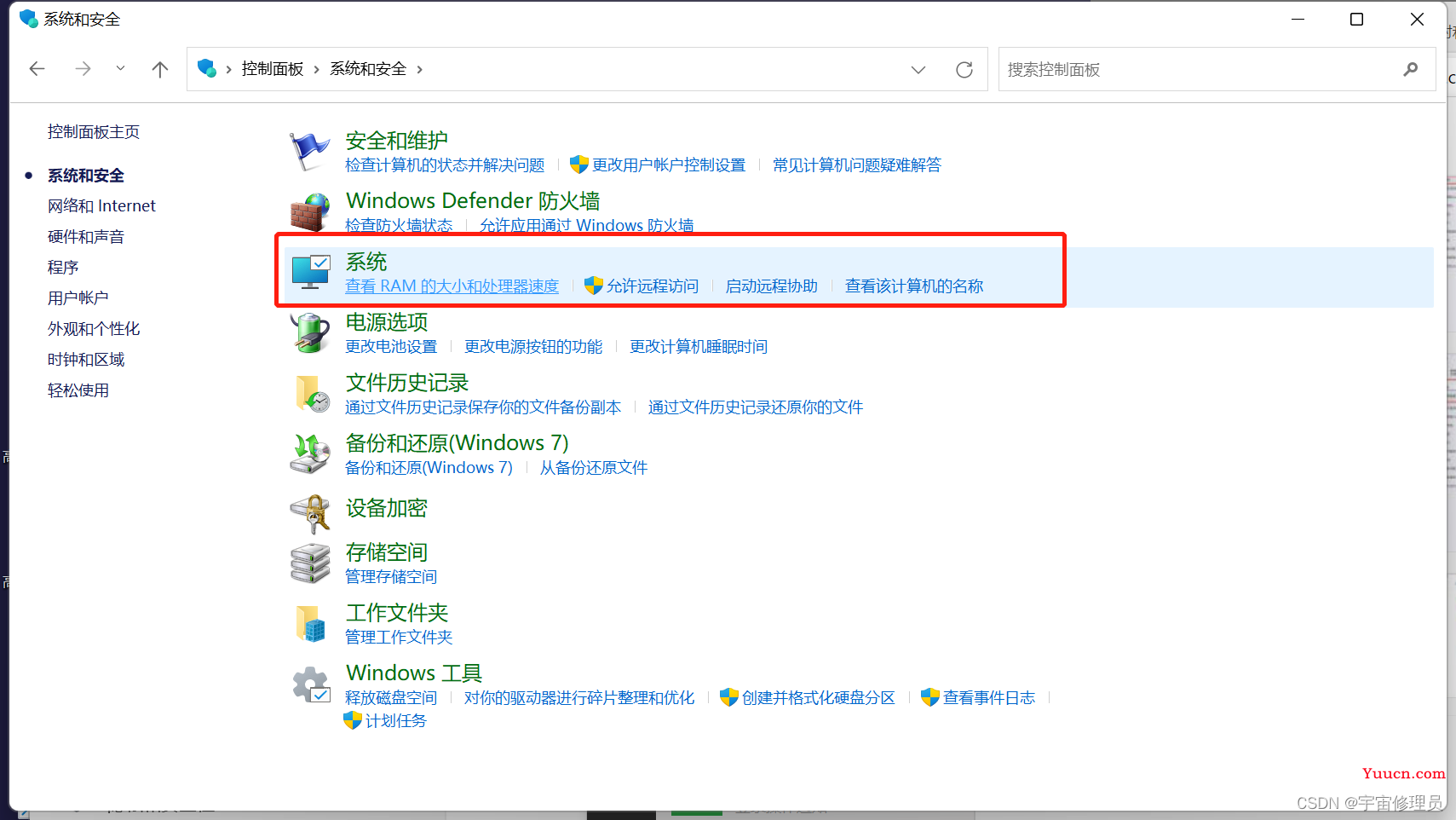This screenshot has height=820, width=1456.
Task: Click 查看 RAM 的大小和处理器速度 link
Action: coord(452,286)
